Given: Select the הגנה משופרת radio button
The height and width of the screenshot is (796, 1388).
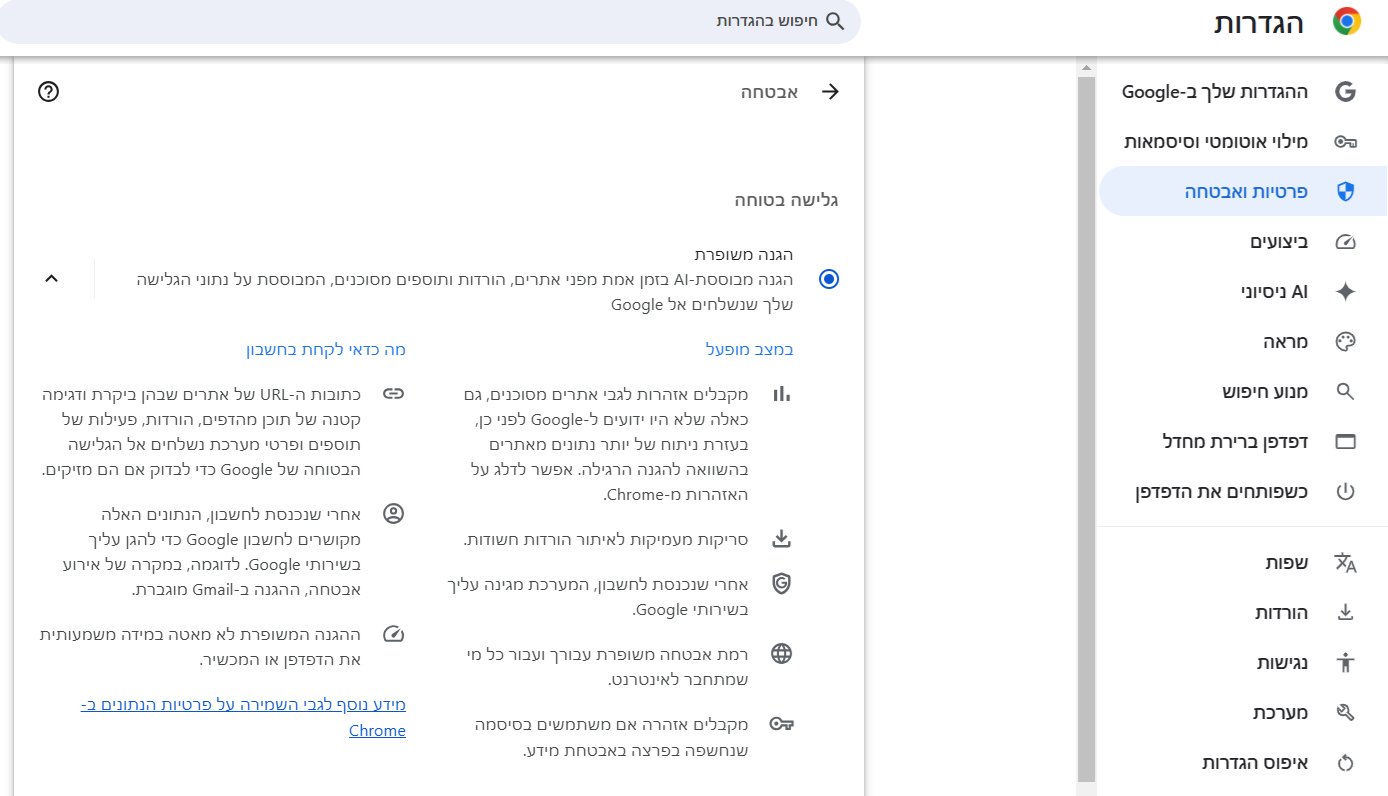Looking at the screenshot, I should [x=829, y=279].
